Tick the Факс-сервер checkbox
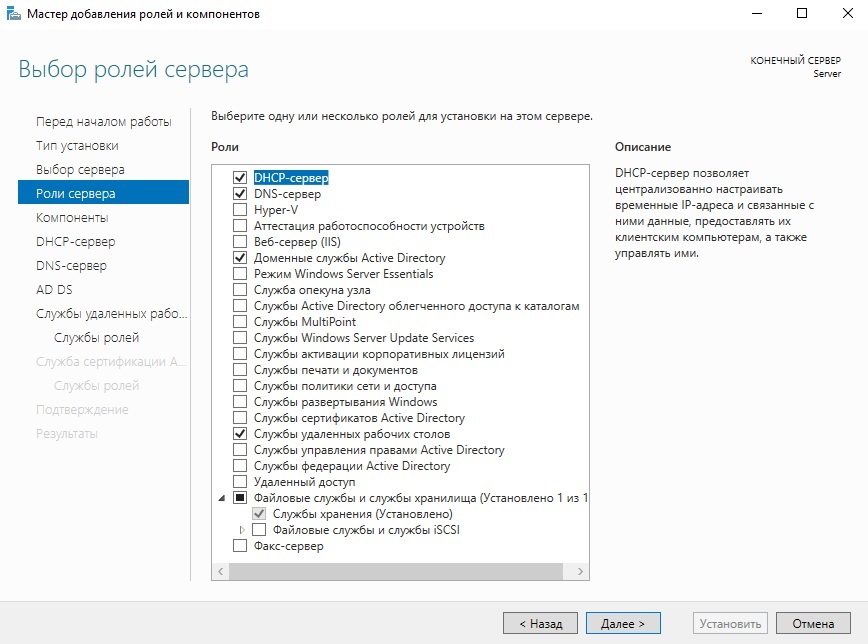This screenshot has height=644, width=868. point(239,546)
